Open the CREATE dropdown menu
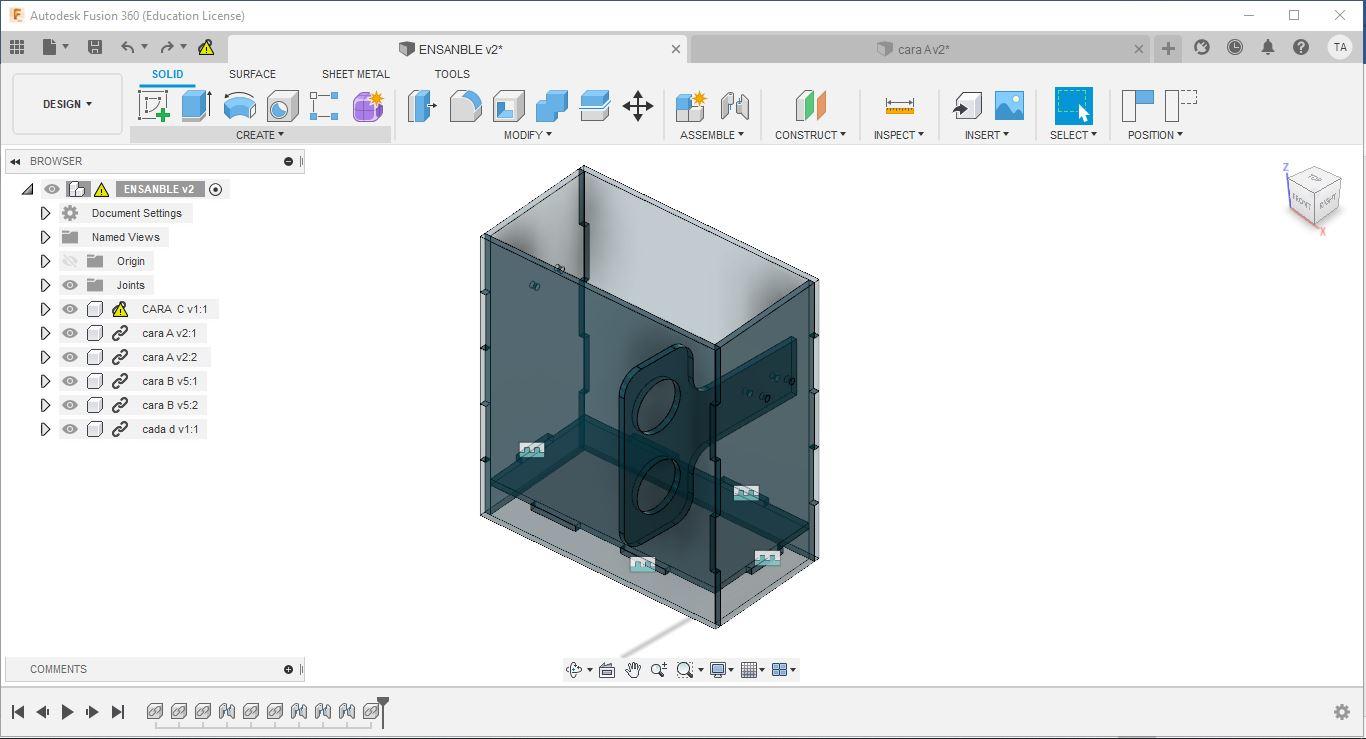This screenshot has height=739, width=1366. [x=260, y=135]
